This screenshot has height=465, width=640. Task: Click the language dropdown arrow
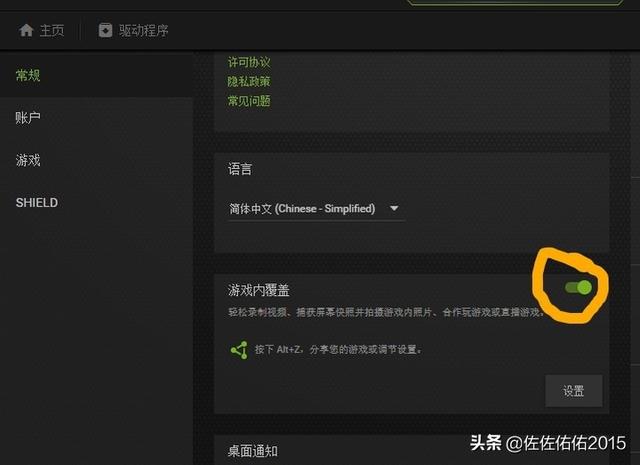coord(394,208)
